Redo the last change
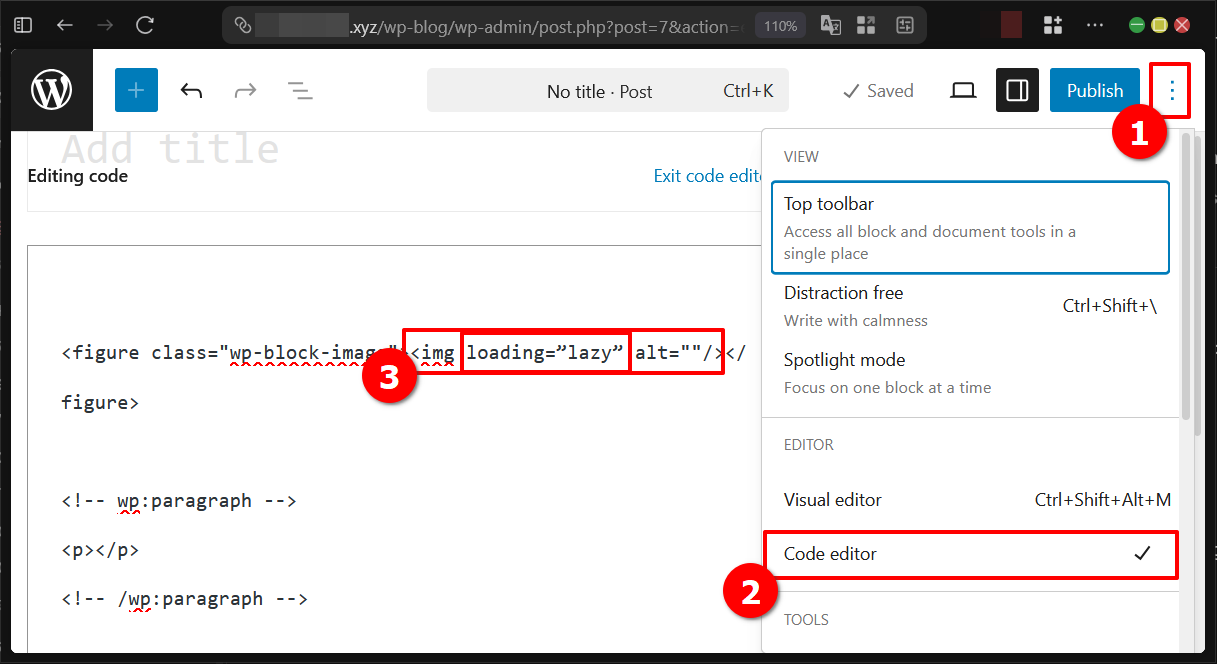Viewport: 1217px width, 664px height. (245, 90)
